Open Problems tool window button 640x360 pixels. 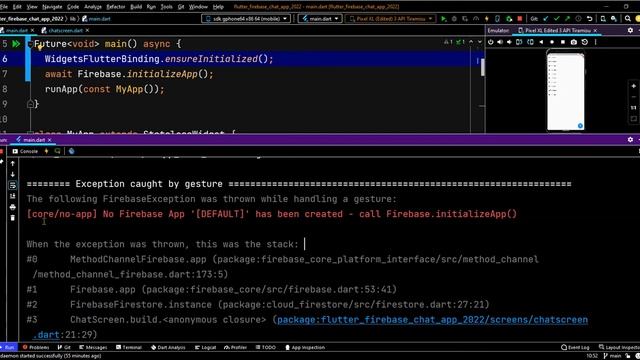point(36,347)
